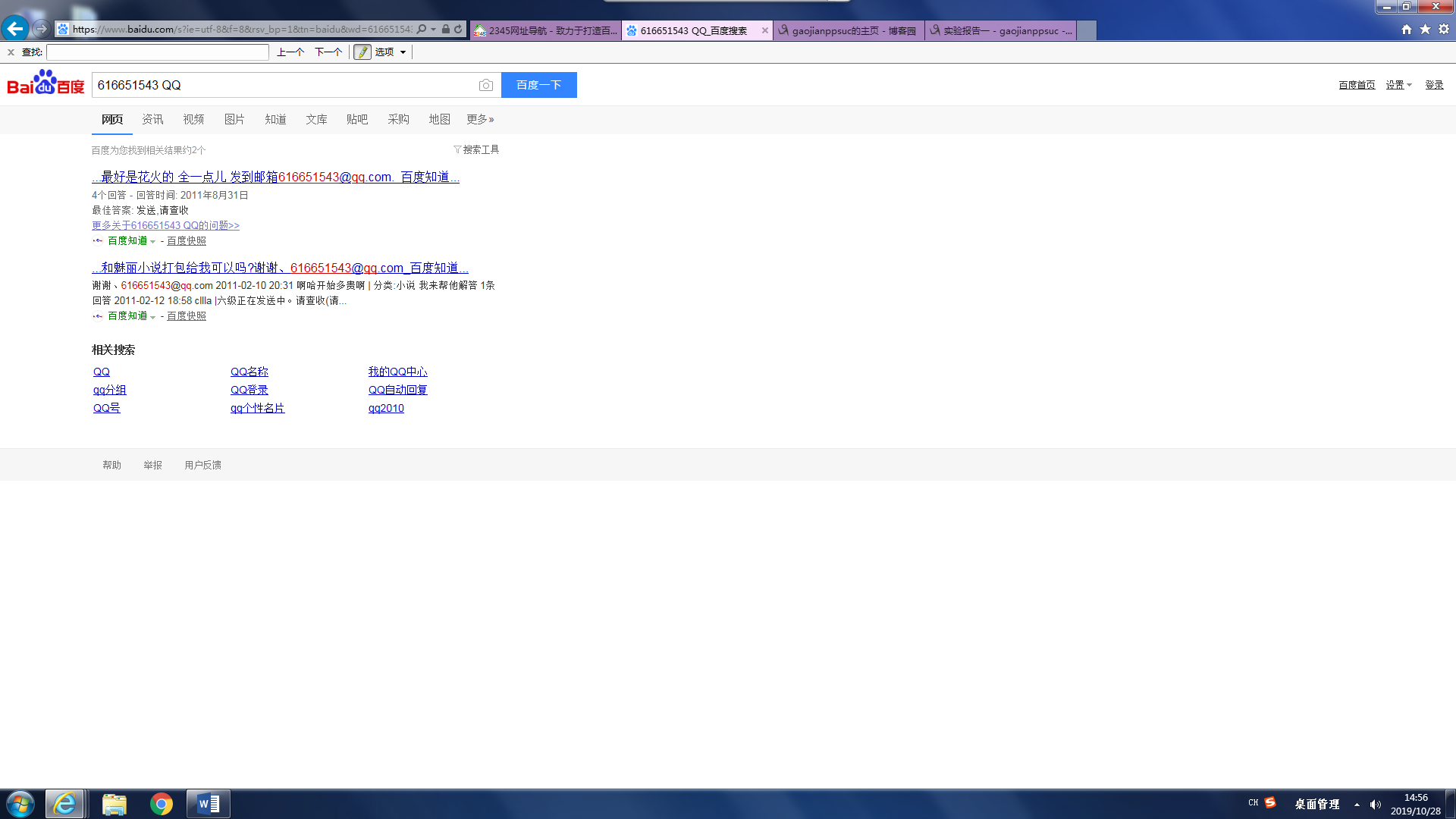The image size is (1456, 819).
Task: Open the favorites star icon
Action: 1425,30
